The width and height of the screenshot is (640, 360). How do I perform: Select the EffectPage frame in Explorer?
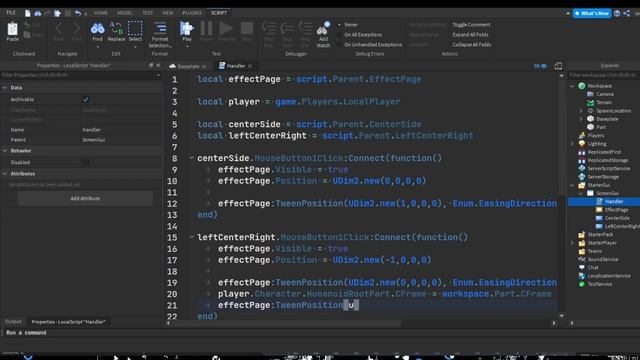[x=616, y=210]
